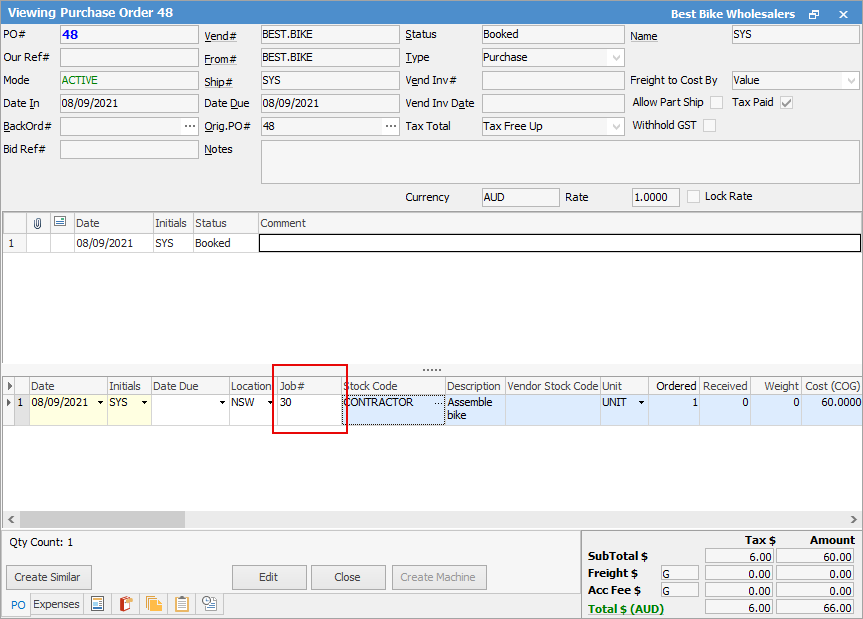Screen dimensions: 863x619
Task: Open the red folder documents tab icon
Action: [126, 604]
